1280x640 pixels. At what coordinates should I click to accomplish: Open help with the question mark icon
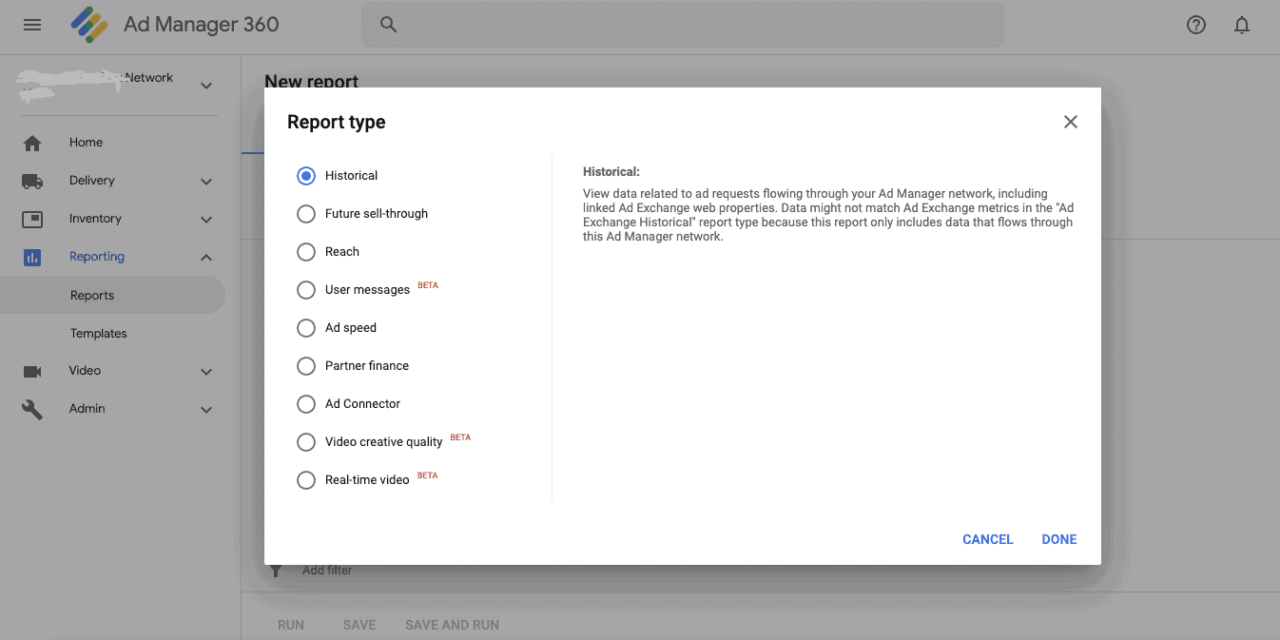tap(1196, 25)
